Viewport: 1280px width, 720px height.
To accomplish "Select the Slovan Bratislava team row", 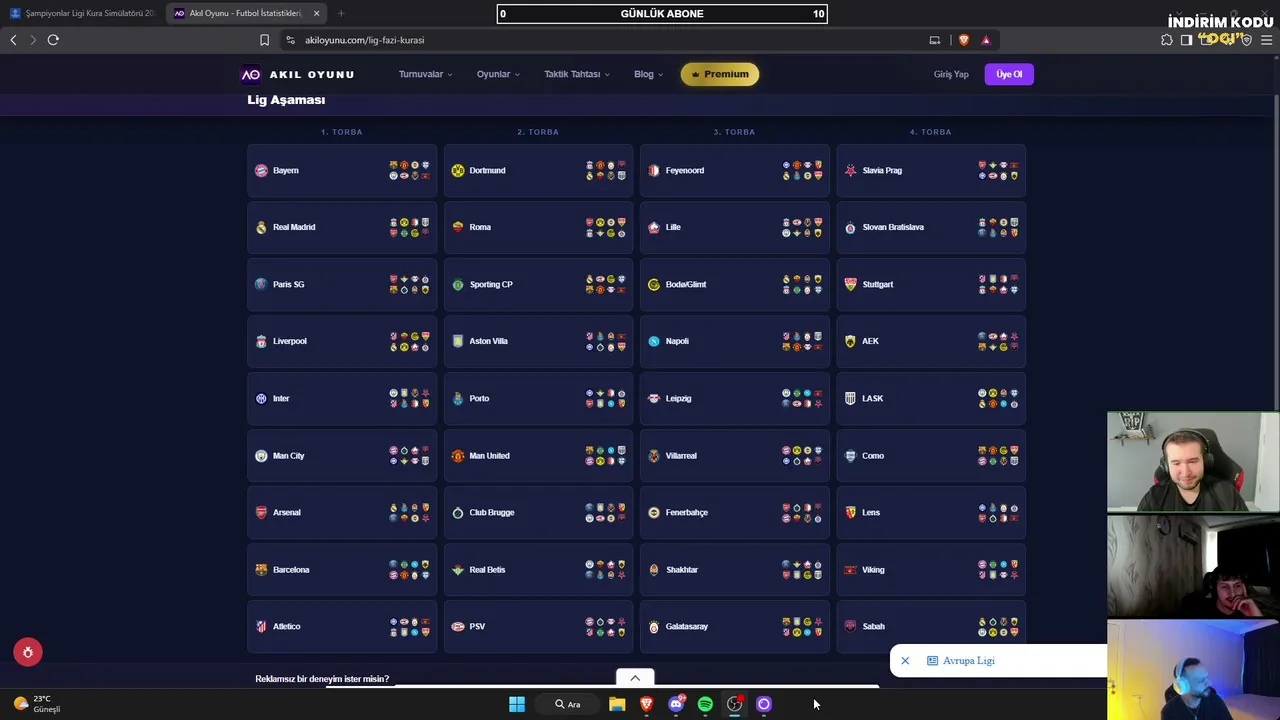I will pyautogui.click(x=931, y=228).
